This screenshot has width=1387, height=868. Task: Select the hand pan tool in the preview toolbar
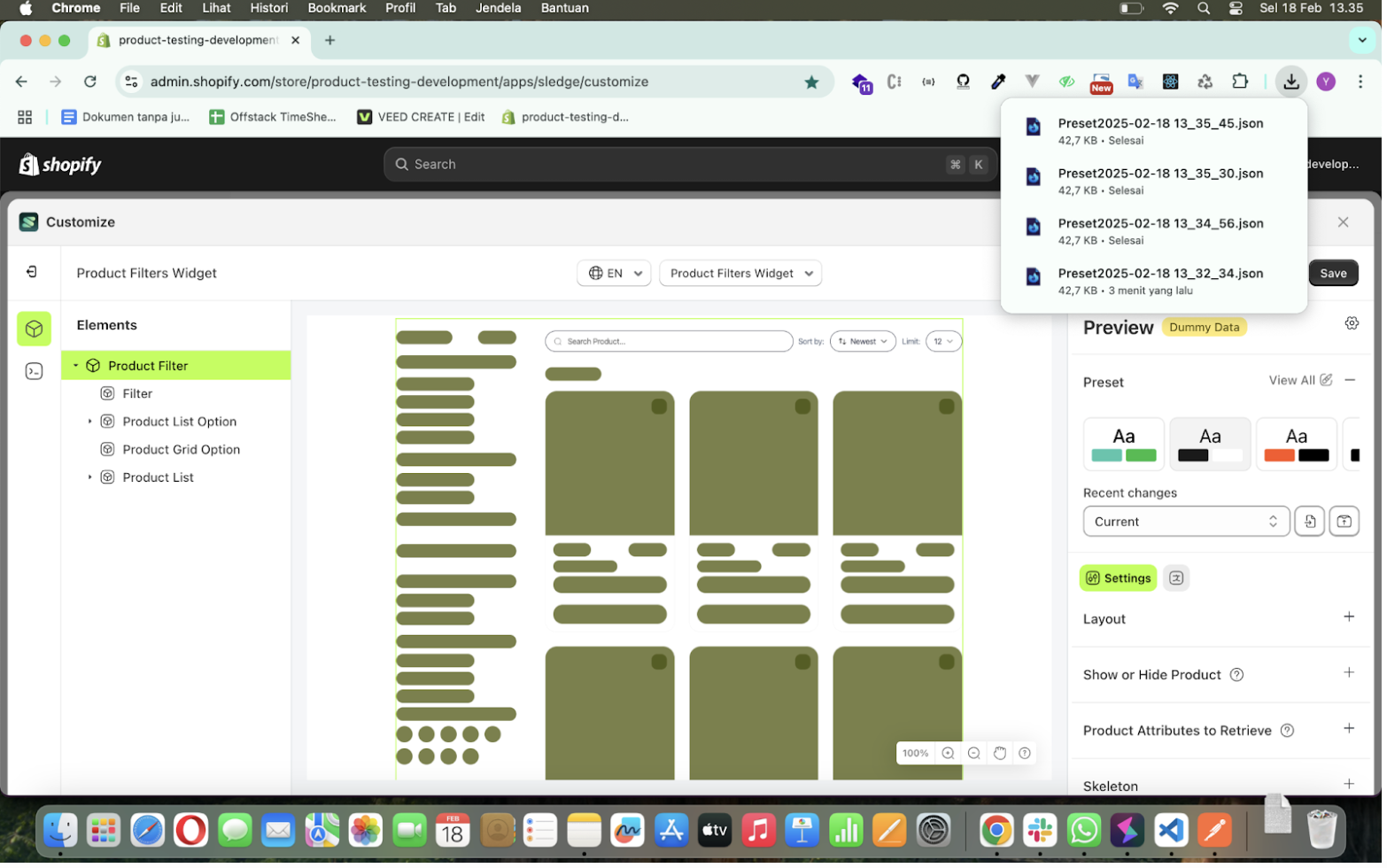(x=999, y=753)
